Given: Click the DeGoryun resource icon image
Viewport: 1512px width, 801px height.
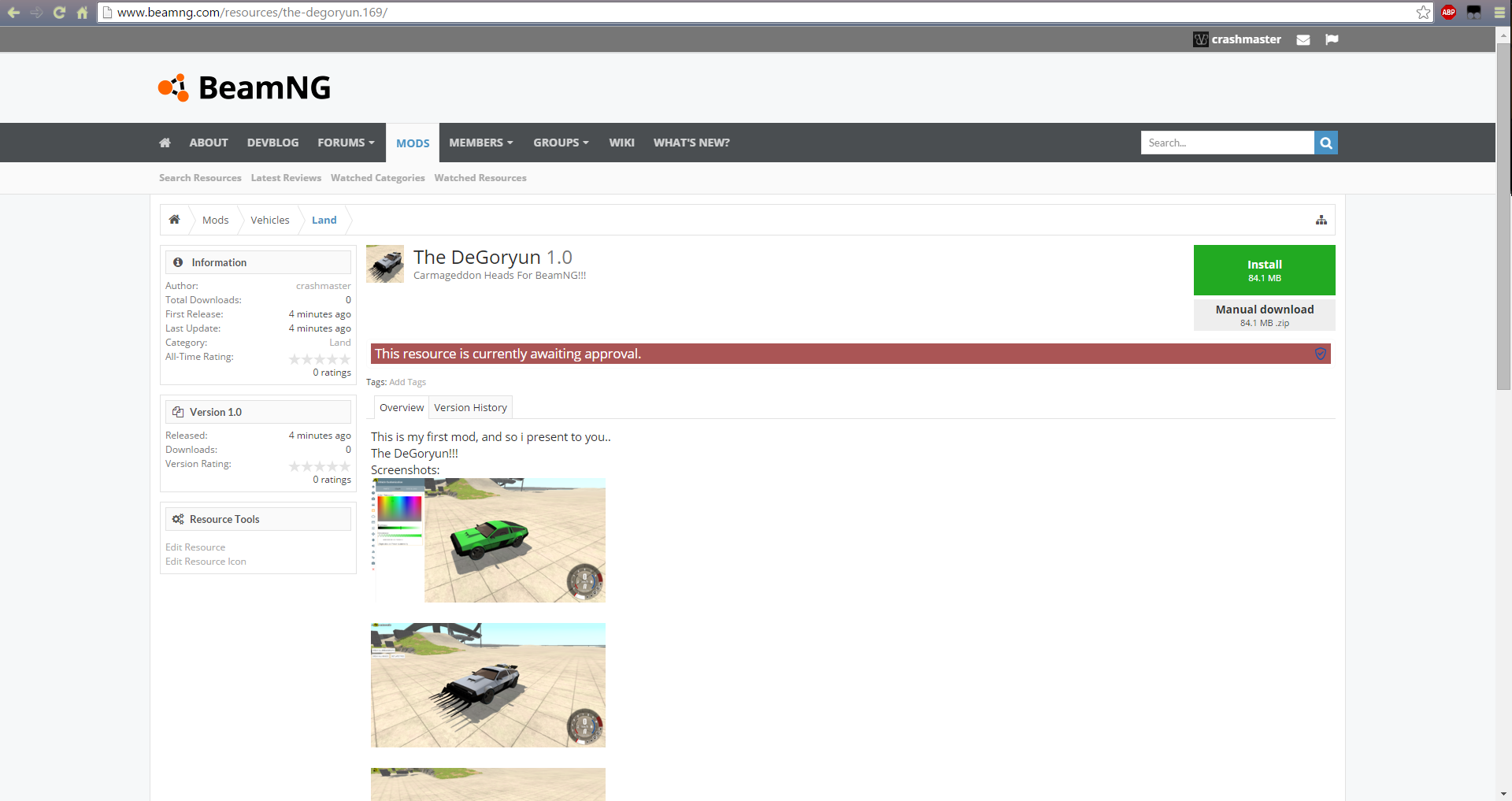Looking at the screenshot, I should pos(385,264).
